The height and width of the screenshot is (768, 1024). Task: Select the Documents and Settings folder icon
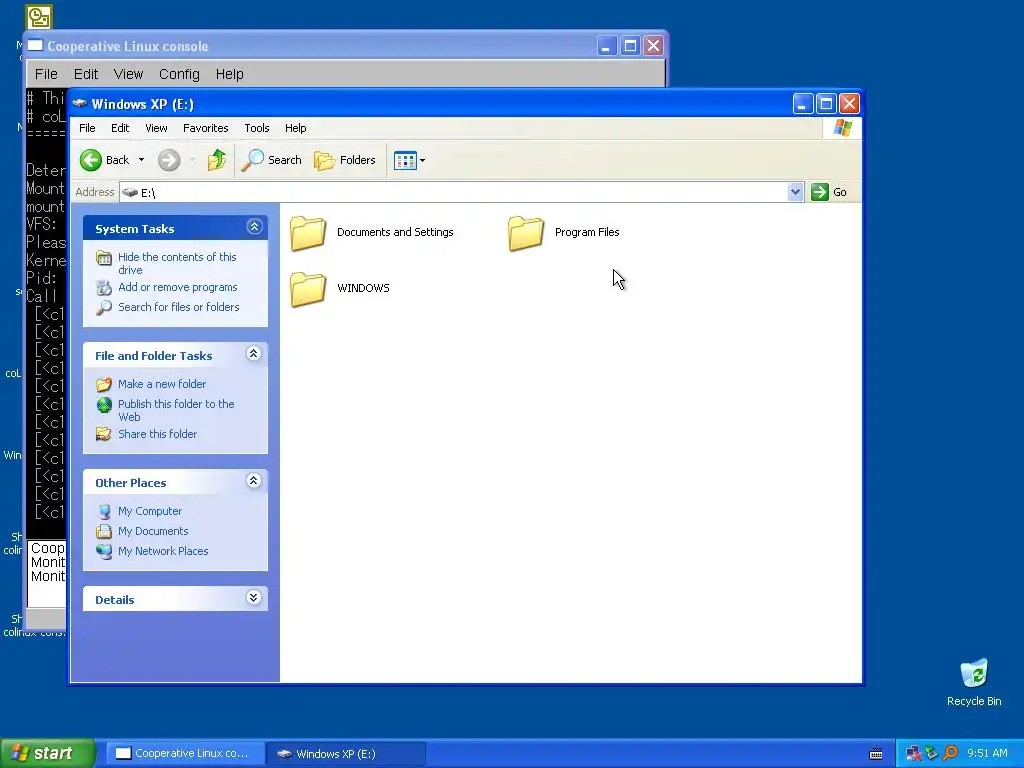coord(308,233)
